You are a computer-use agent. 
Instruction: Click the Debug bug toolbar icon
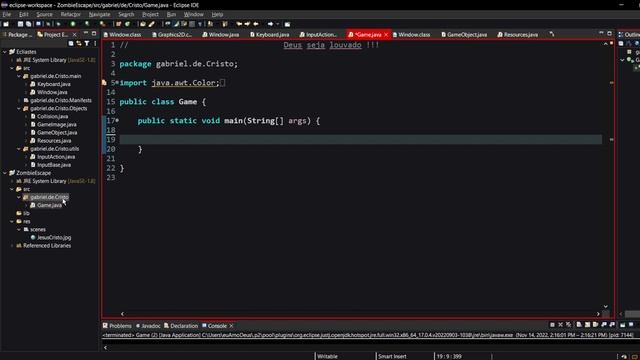click(x=58, y=24)
